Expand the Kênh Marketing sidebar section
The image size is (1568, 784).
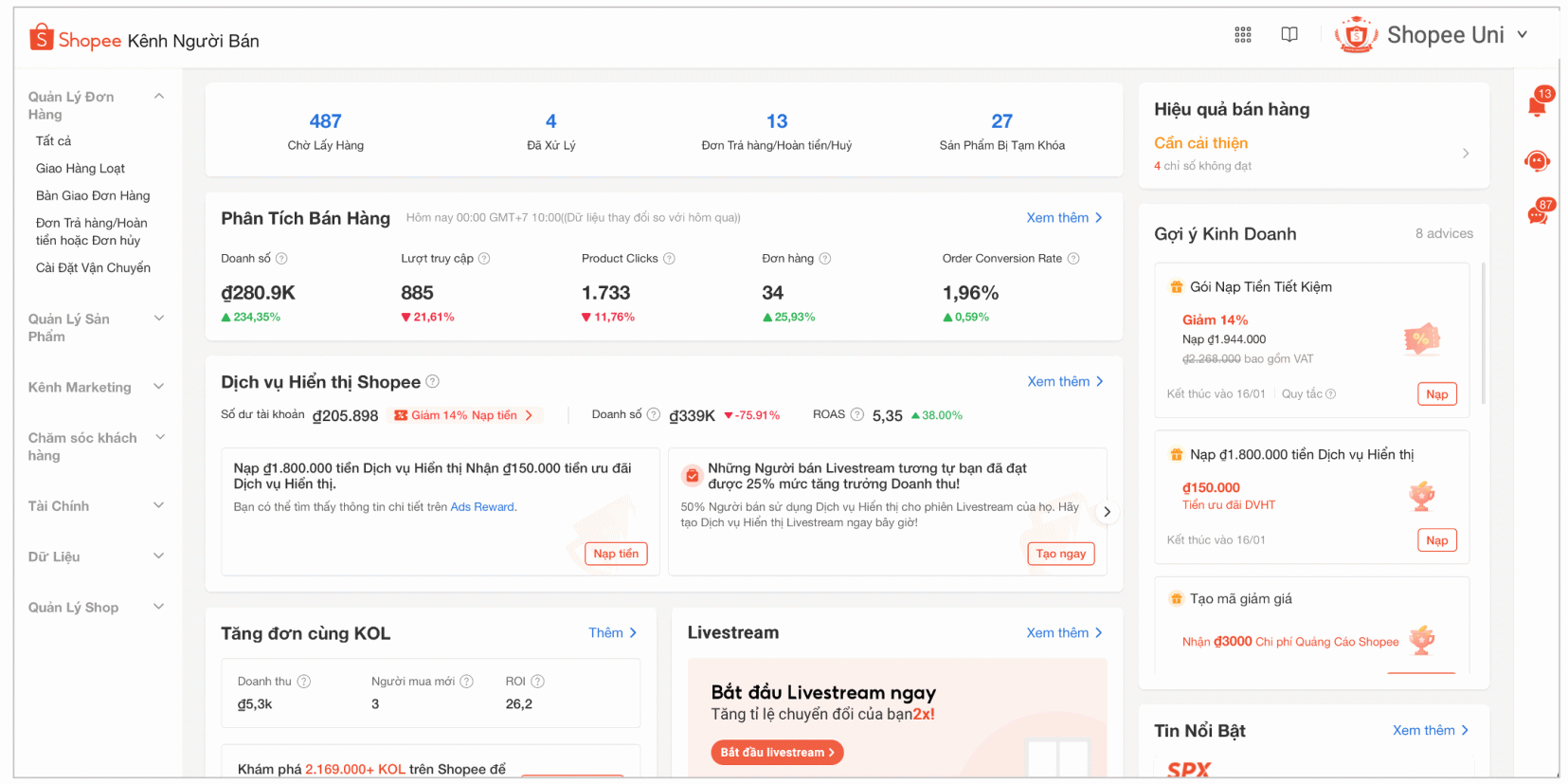pyautogui.click(x=159, y=387)
